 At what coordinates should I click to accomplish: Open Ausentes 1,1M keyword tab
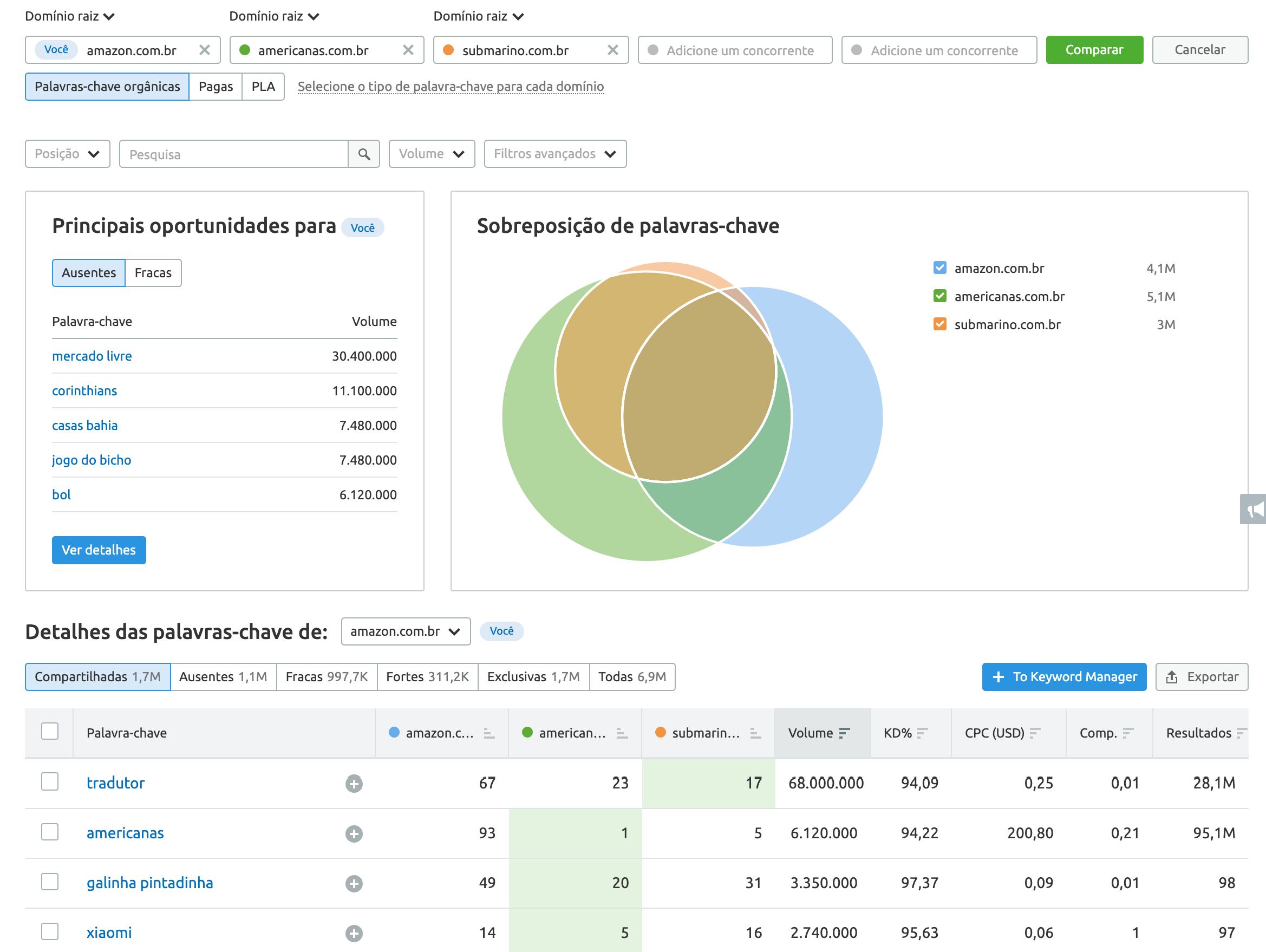(223, 677)
